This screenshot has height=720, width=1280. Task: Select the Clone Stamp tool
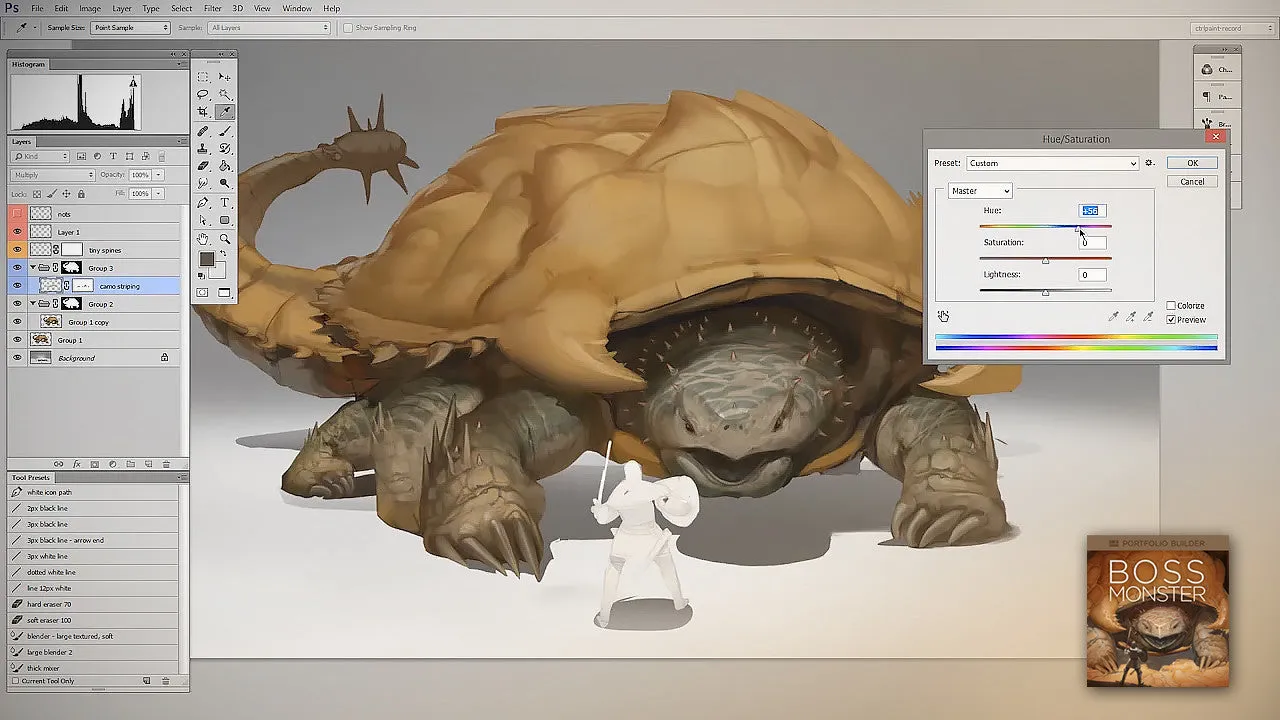(x=203, y=148)
